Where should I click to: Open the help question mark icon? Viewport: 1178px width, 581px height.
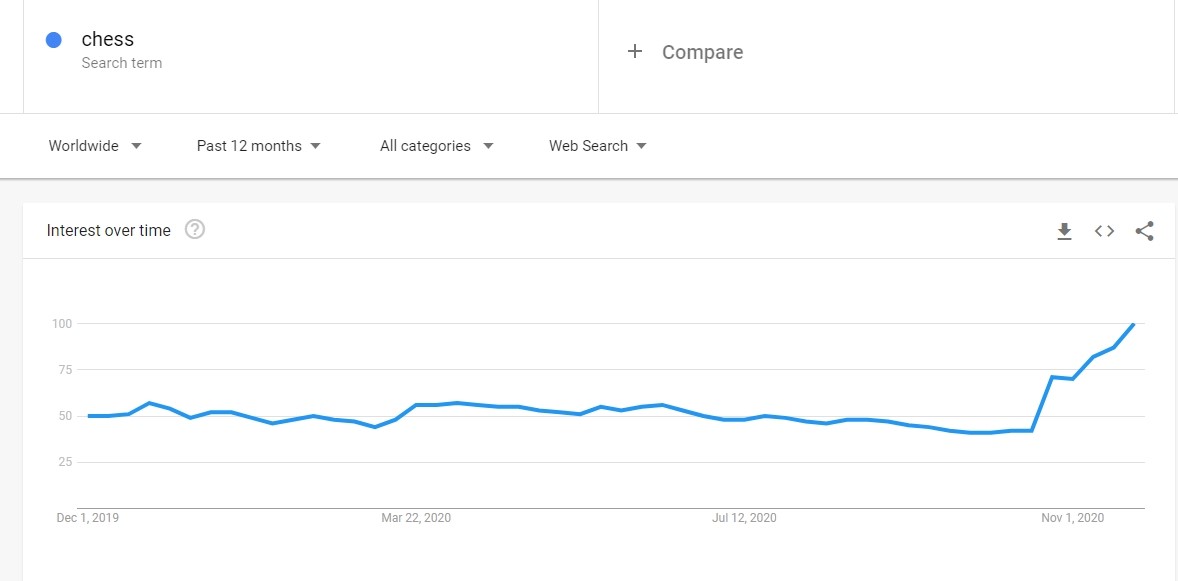pyautogui.click(x=195, y=229)
